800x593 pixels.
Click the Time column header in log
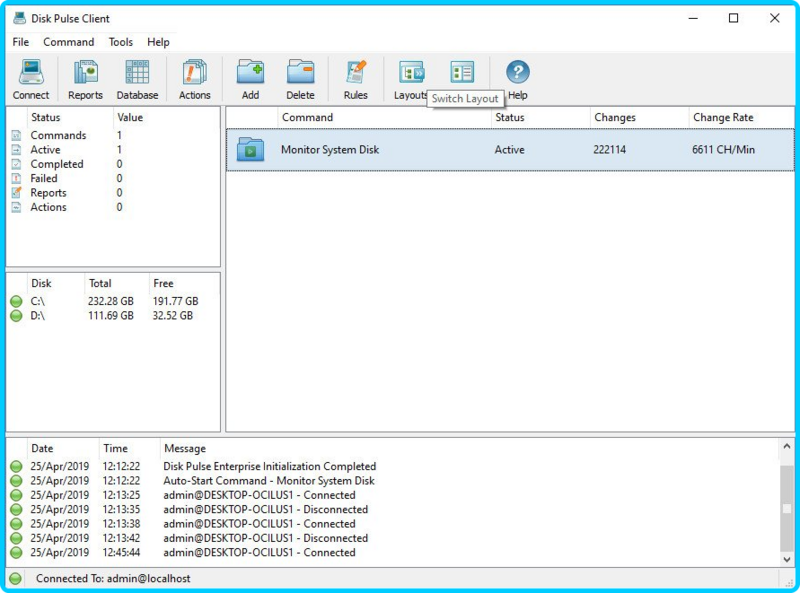[130, 449]
